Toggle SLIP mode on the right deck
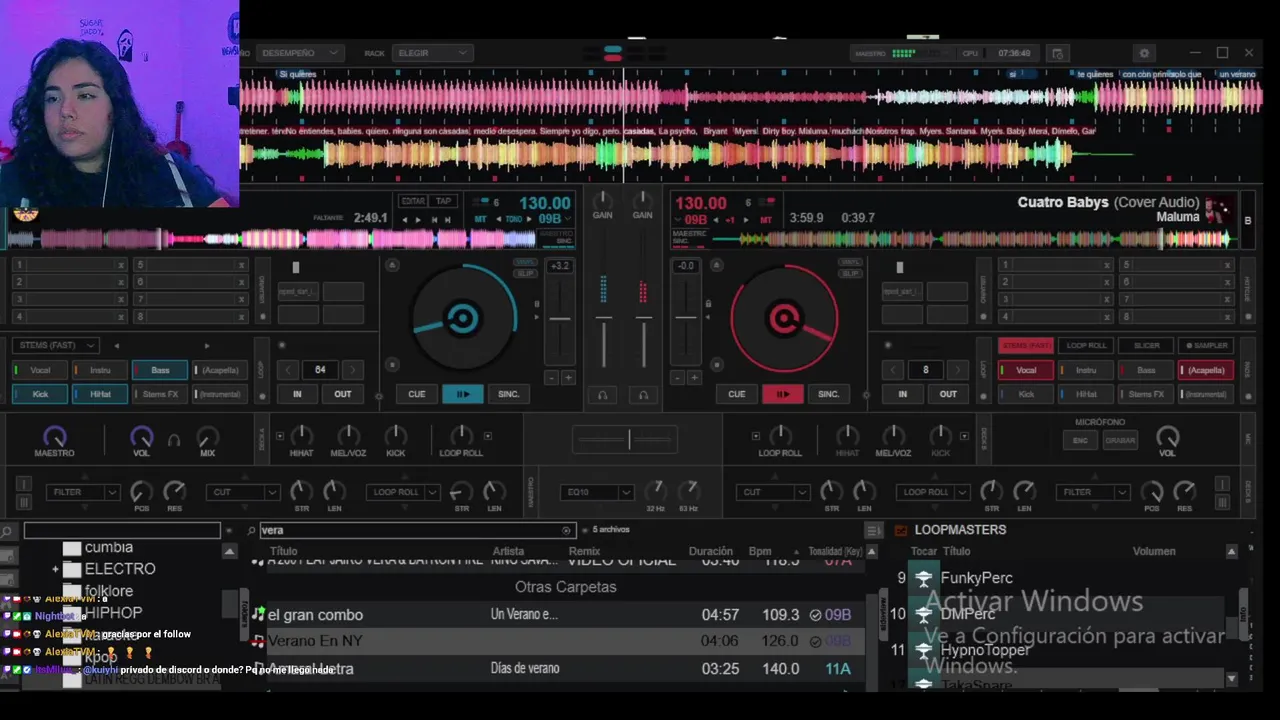 pos(851,273)
